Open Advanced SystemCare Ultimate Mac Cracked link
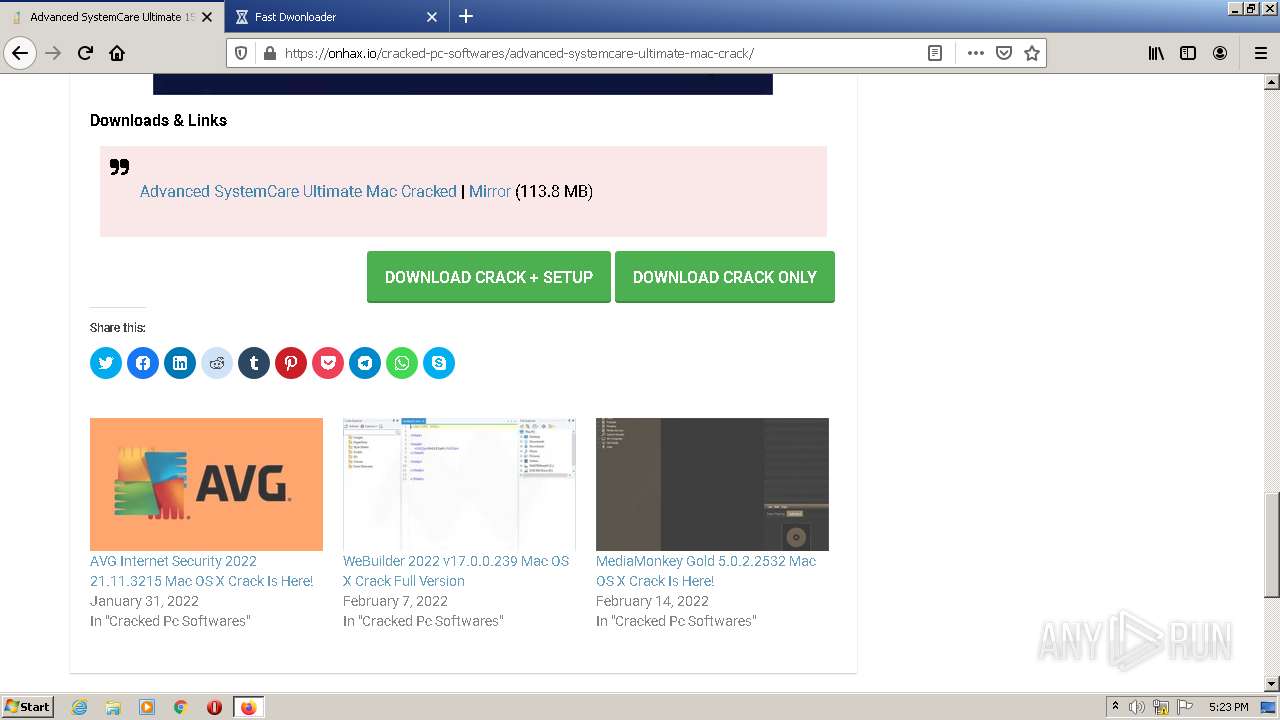1280x720 pixels. pos(298,191)
